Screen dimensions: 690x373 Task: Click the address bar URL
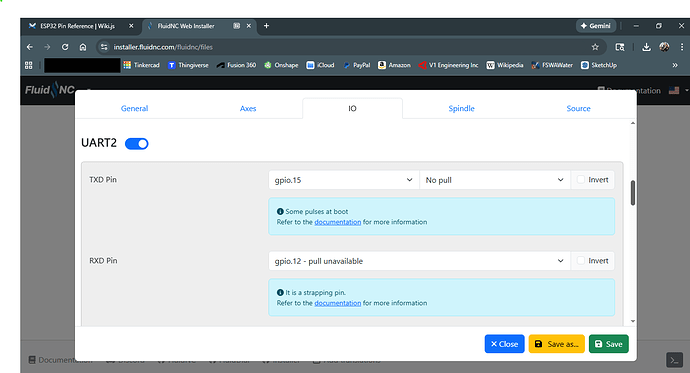pos(163,47)
